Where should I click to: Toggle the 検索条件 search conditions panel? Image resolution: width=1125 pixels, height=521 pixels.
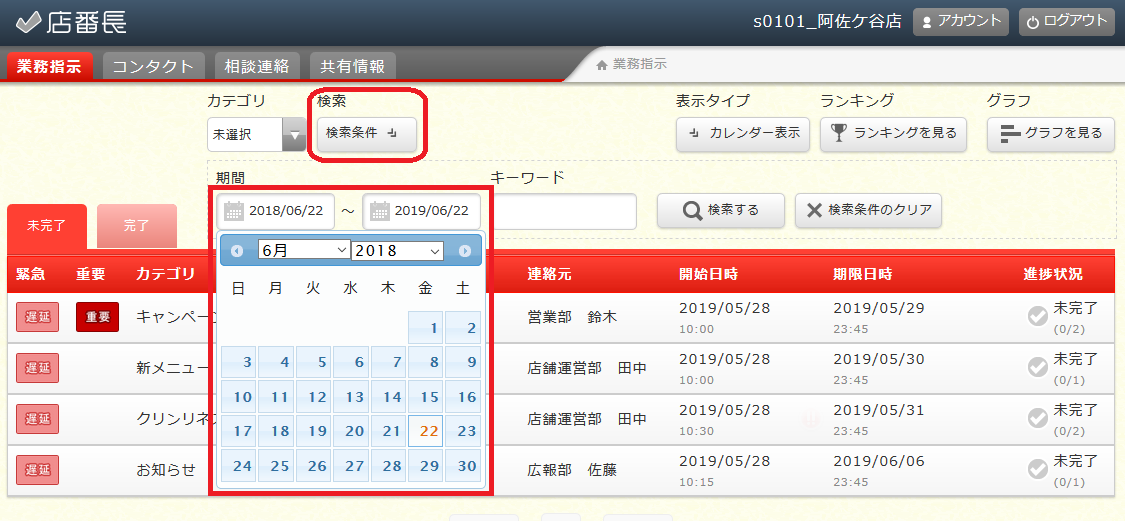click(x=367, y=133)
